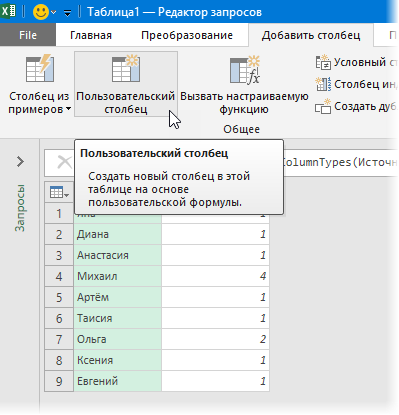The height and width of the screenshot is (415, 399).
Task: Switch to the Преобразование tab
Action: [187, 35]
